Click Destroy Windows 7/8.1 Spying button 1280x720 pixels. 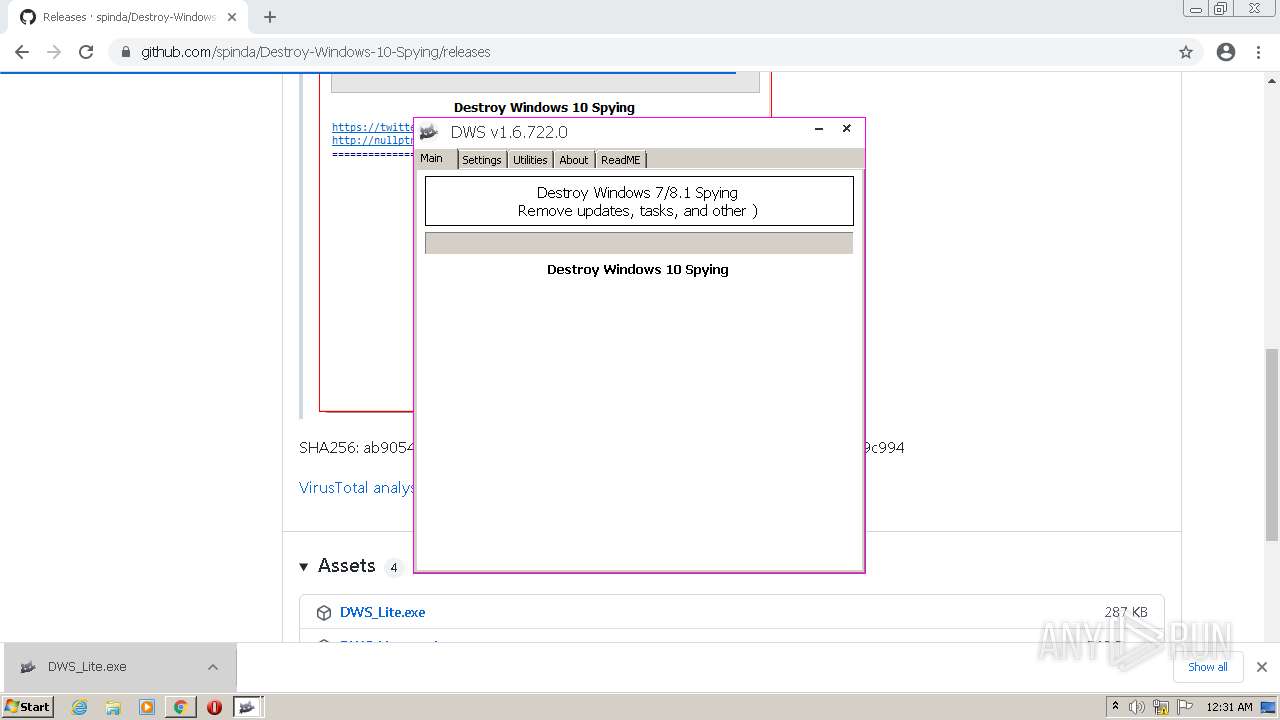coord(638,201)
